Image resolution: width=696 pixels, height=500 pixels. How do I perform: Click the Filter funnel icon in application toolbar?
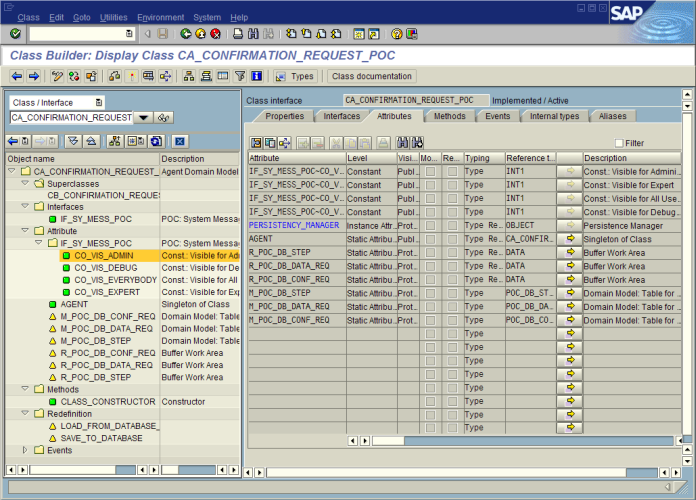point(240,76)
